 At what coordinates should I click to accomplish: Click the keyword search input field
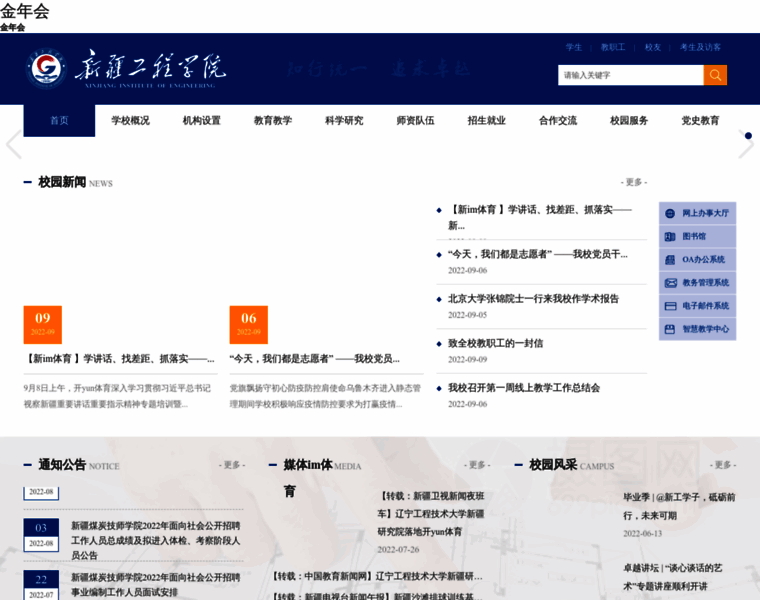[630, 75]
